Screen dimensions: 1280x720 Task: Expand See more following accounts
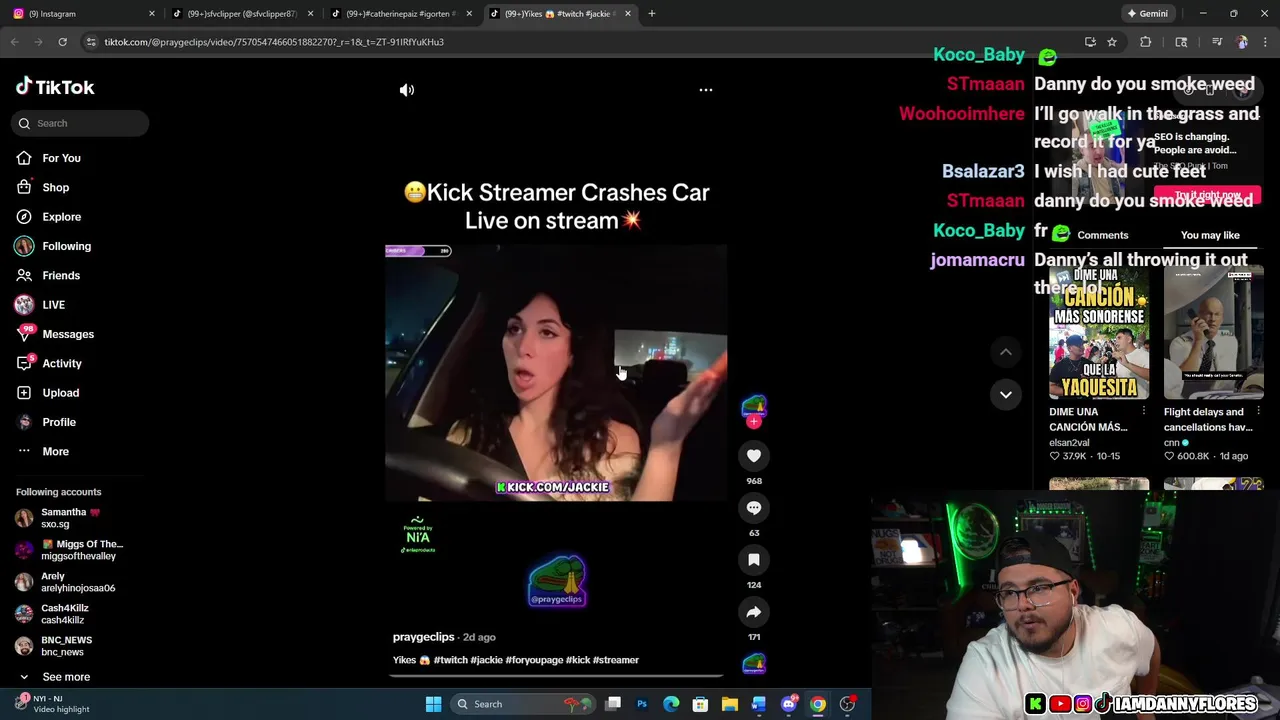pos(65,677)
